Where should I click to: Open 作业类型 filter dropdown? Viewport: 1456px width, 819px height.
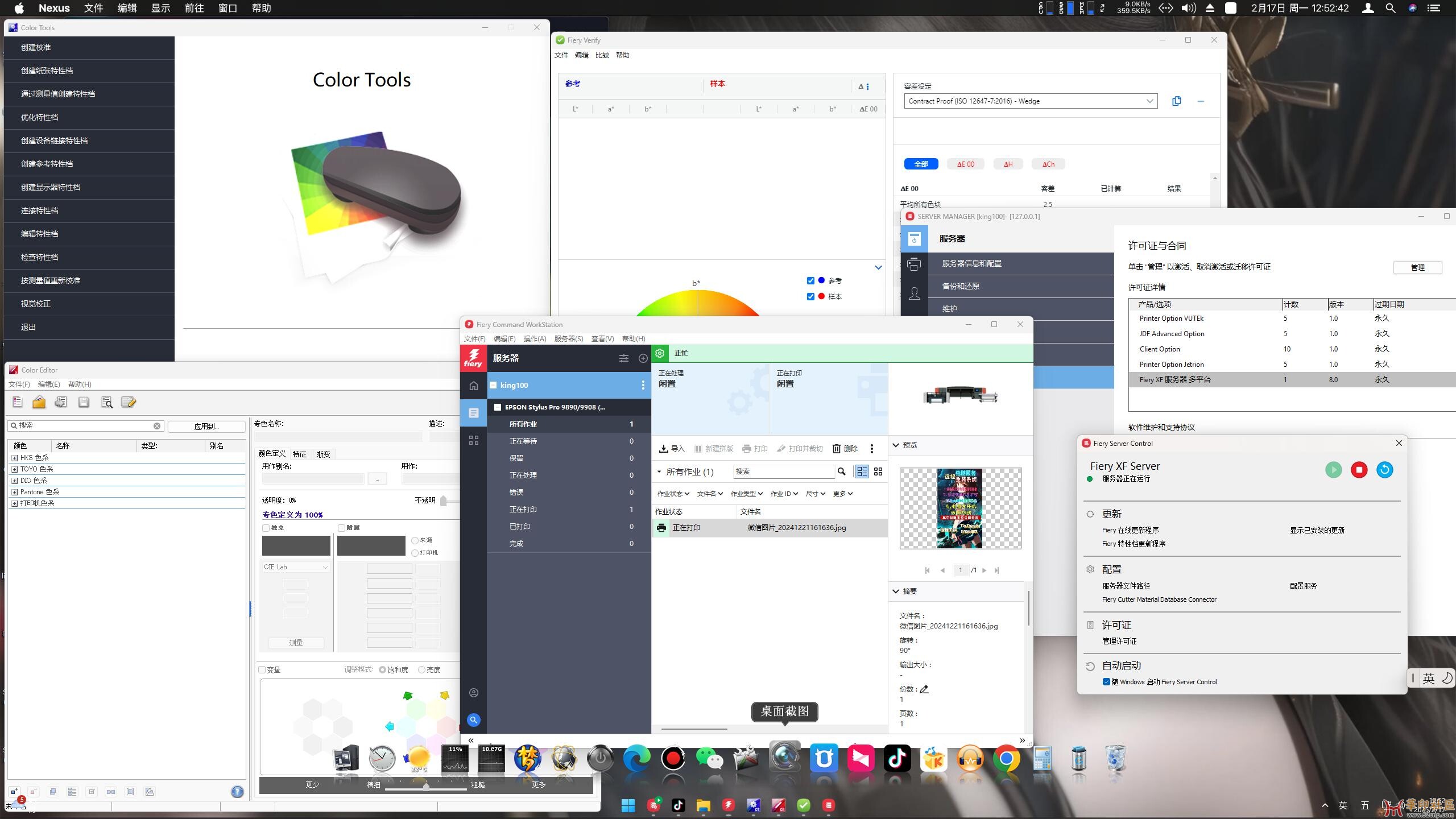(x=746, y=494)
